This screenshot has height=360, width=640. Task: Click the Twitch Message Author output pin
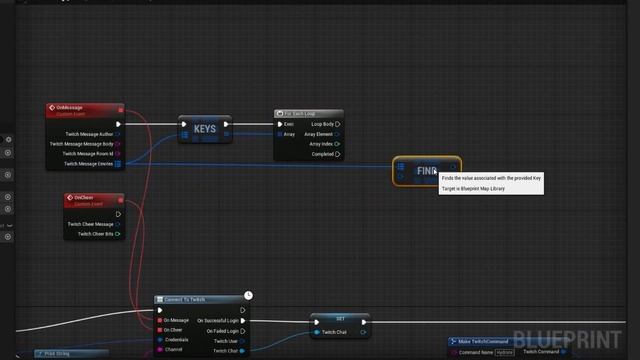[x=118, y=134]
